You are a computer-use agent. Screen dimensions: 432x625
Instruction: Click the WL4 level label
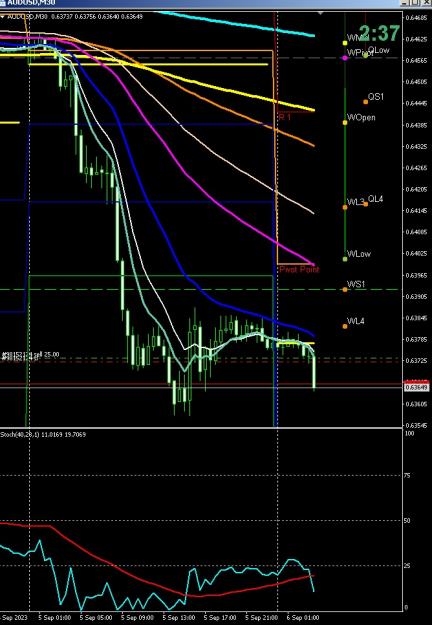pos(355,321)
